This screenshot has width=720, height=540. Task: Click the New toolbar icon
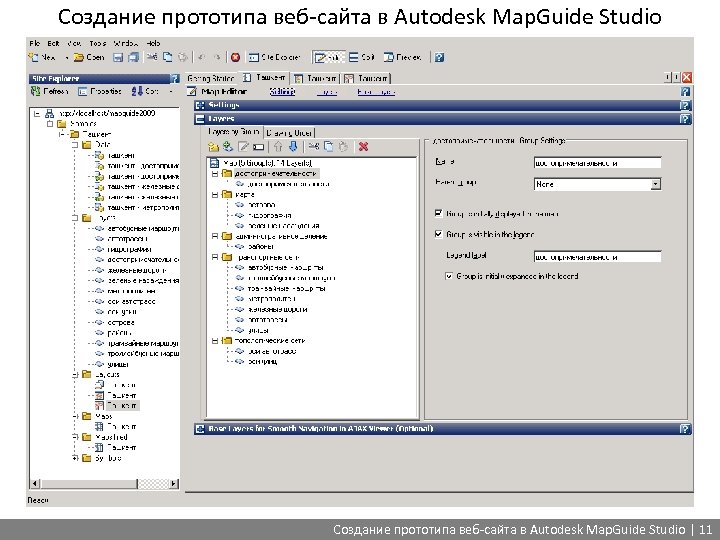pos(34,57)
